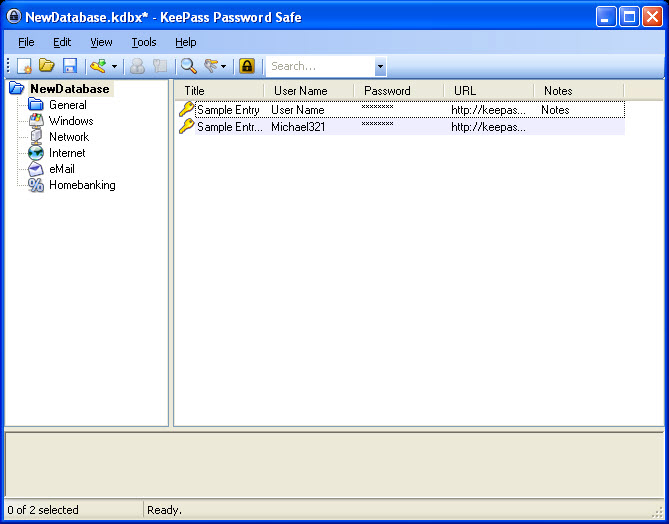Click the toolbar drag handle grip
This screenshot has height=524, width=669.
click(x=8, y=66)
